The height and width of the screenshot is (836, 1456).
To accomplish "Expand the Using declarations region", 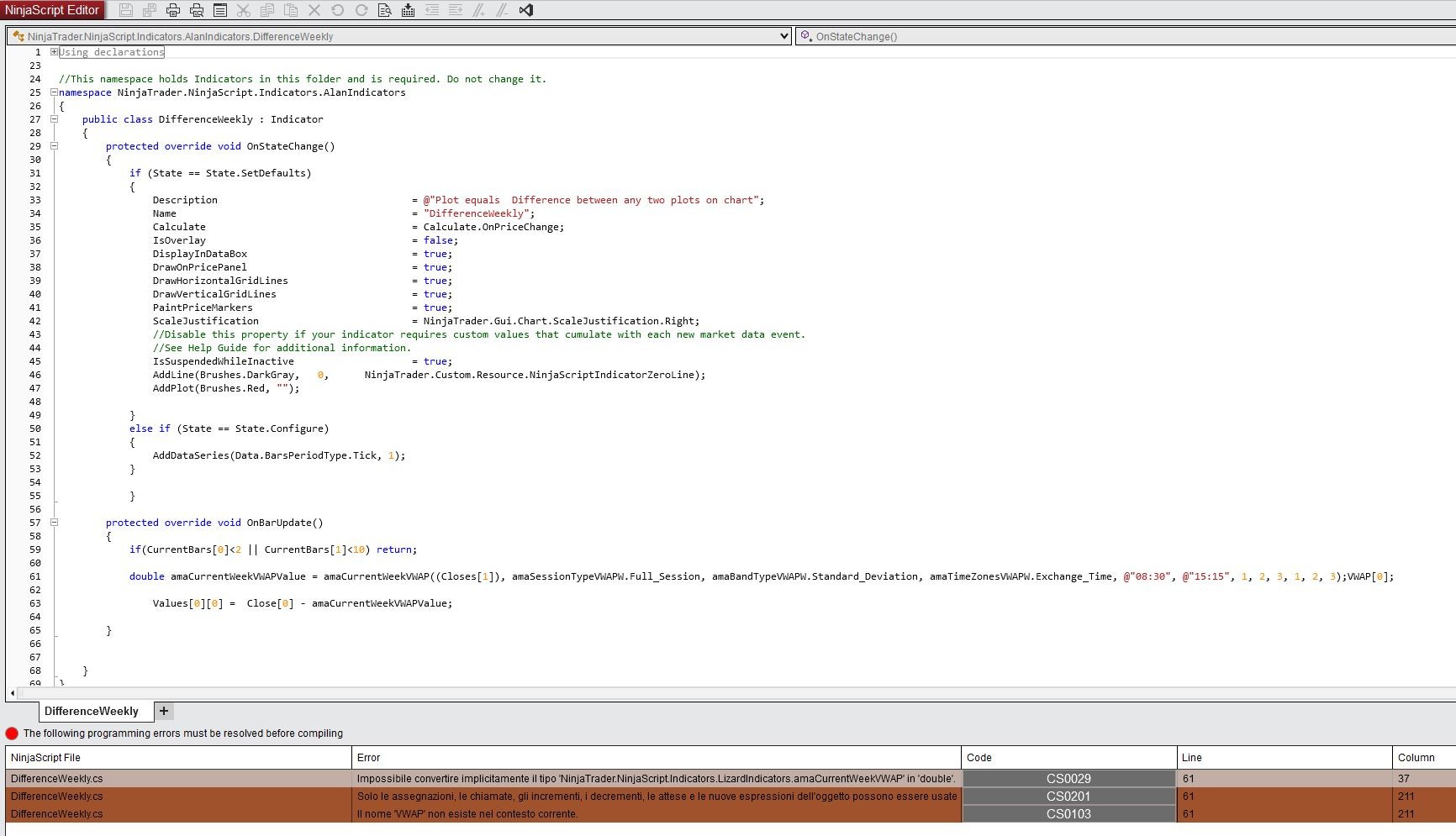I will 55,52.
